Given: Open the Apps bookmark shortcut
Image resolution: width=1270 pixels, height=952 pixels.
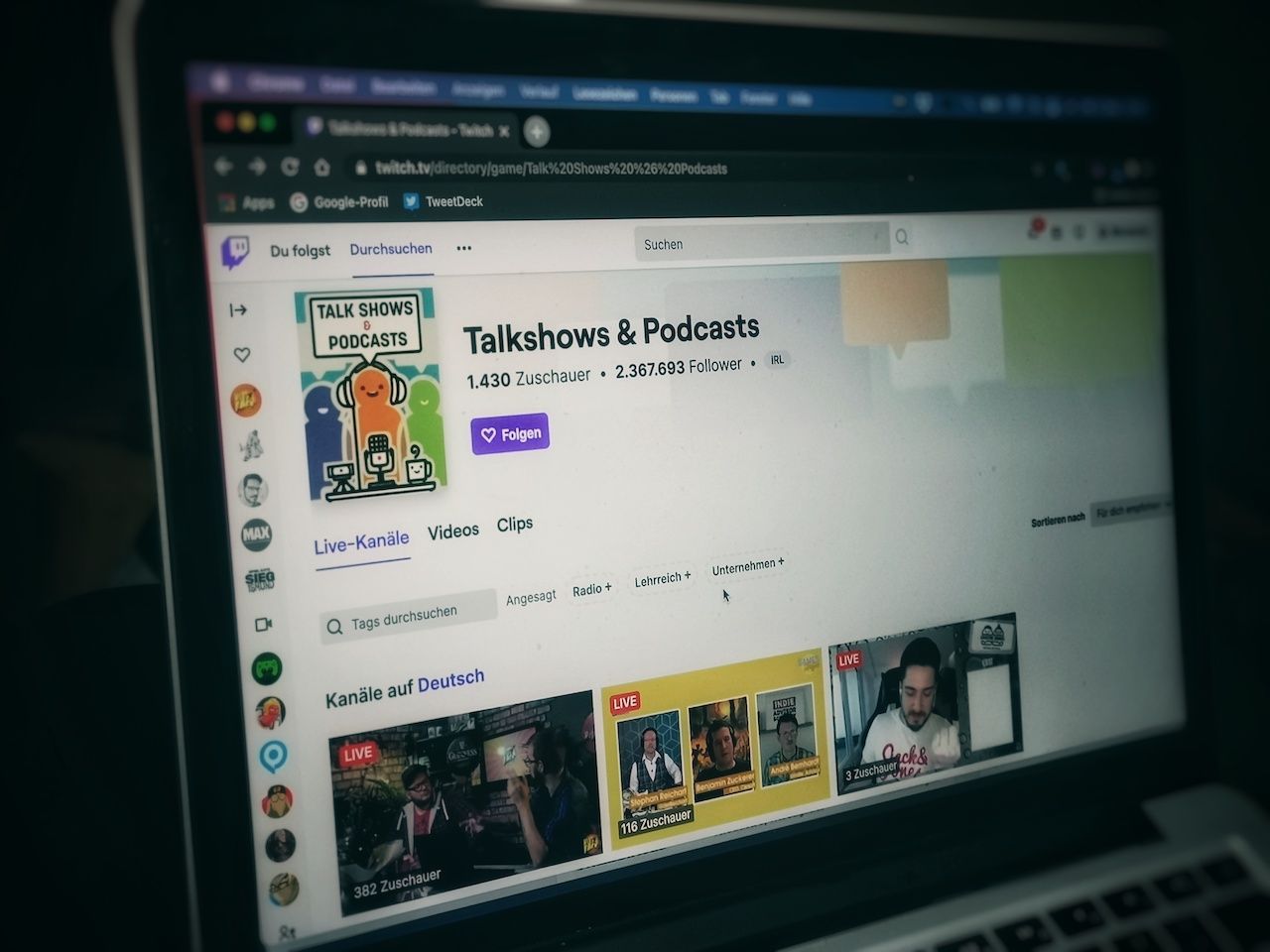Looking at the screenshot, I should point(246,202).
